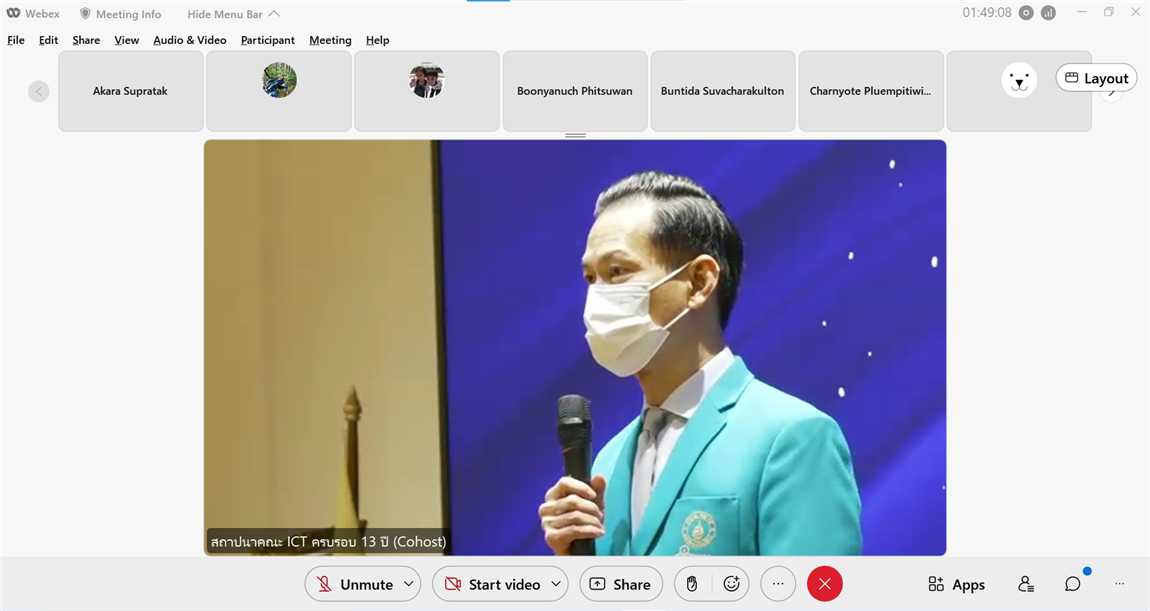Open More options ellipsis in control bar
Screen dimensions: 1150x611
778,584
